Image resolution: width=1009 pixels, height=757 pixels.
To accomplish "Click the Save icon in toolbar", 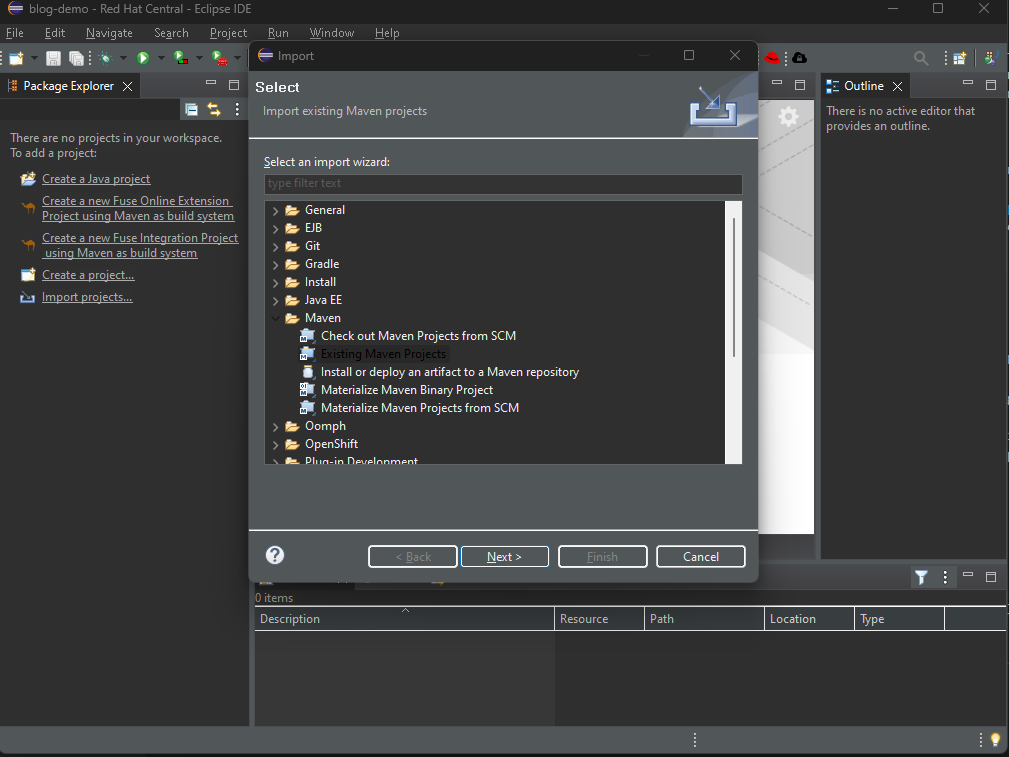I will pyautogui.click(x=53, y=59).
